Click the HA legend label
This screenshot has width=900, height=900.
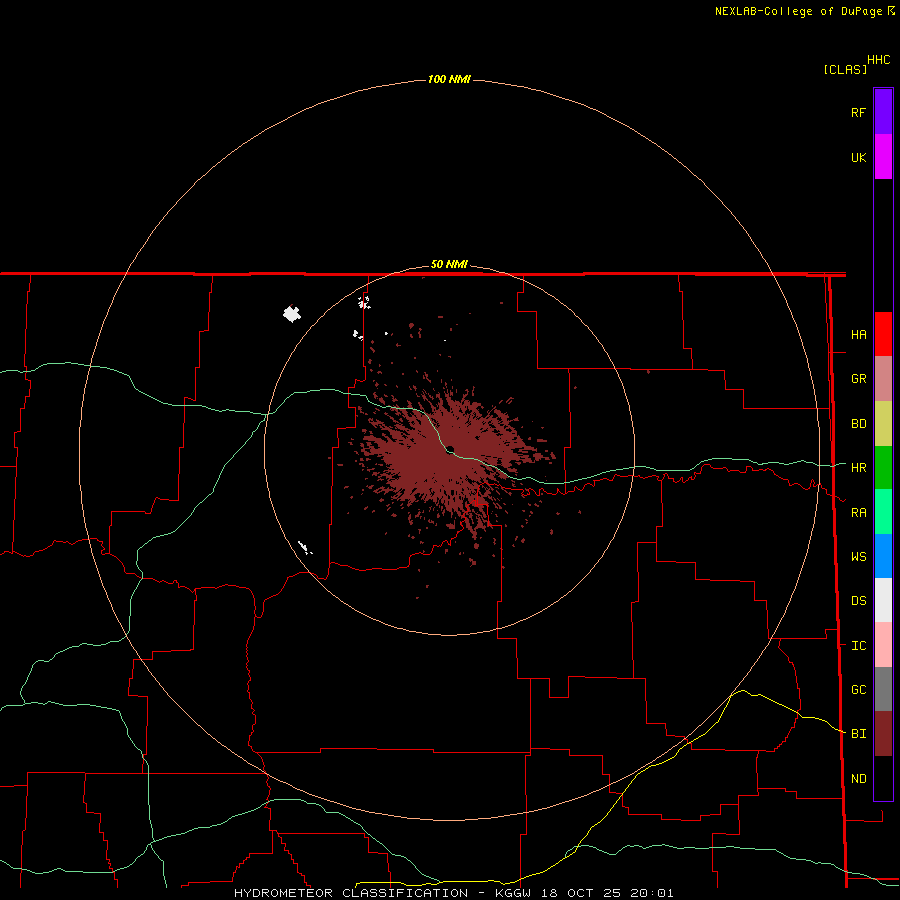tap(858, 335)
